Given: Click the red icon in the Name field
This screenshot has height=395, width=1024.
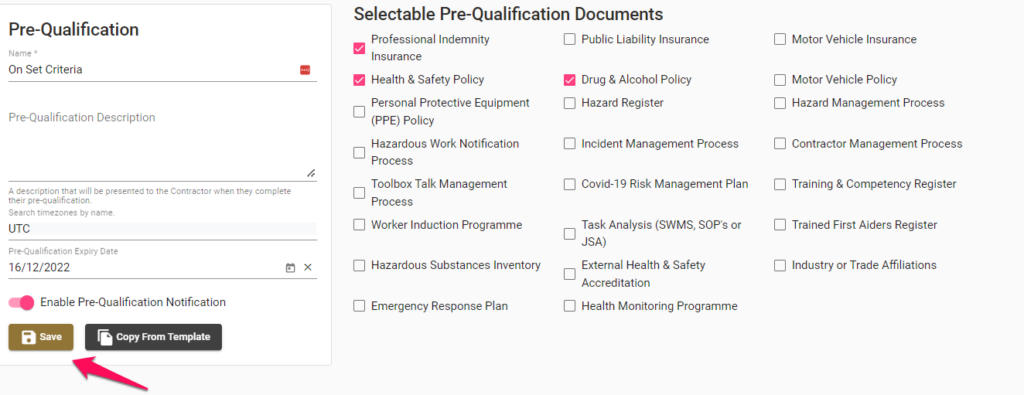Looking at the screenshot, I should pyautogui.click(x=305, y=70).
